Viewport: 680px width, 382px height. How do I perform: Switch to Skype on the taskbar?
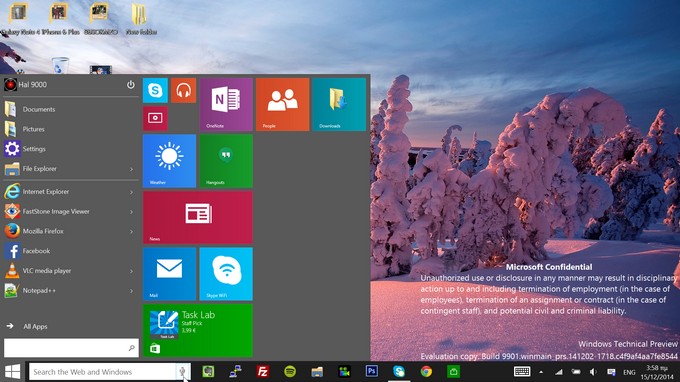tap(399, 372)
